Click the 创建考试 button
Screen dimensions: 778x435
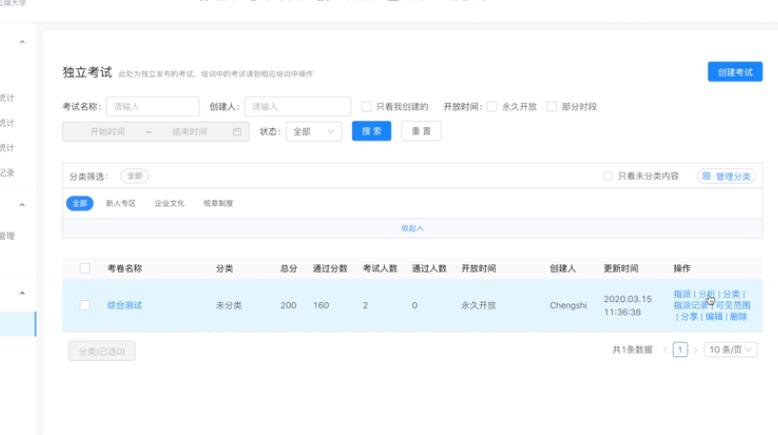[x=734, y=72]
